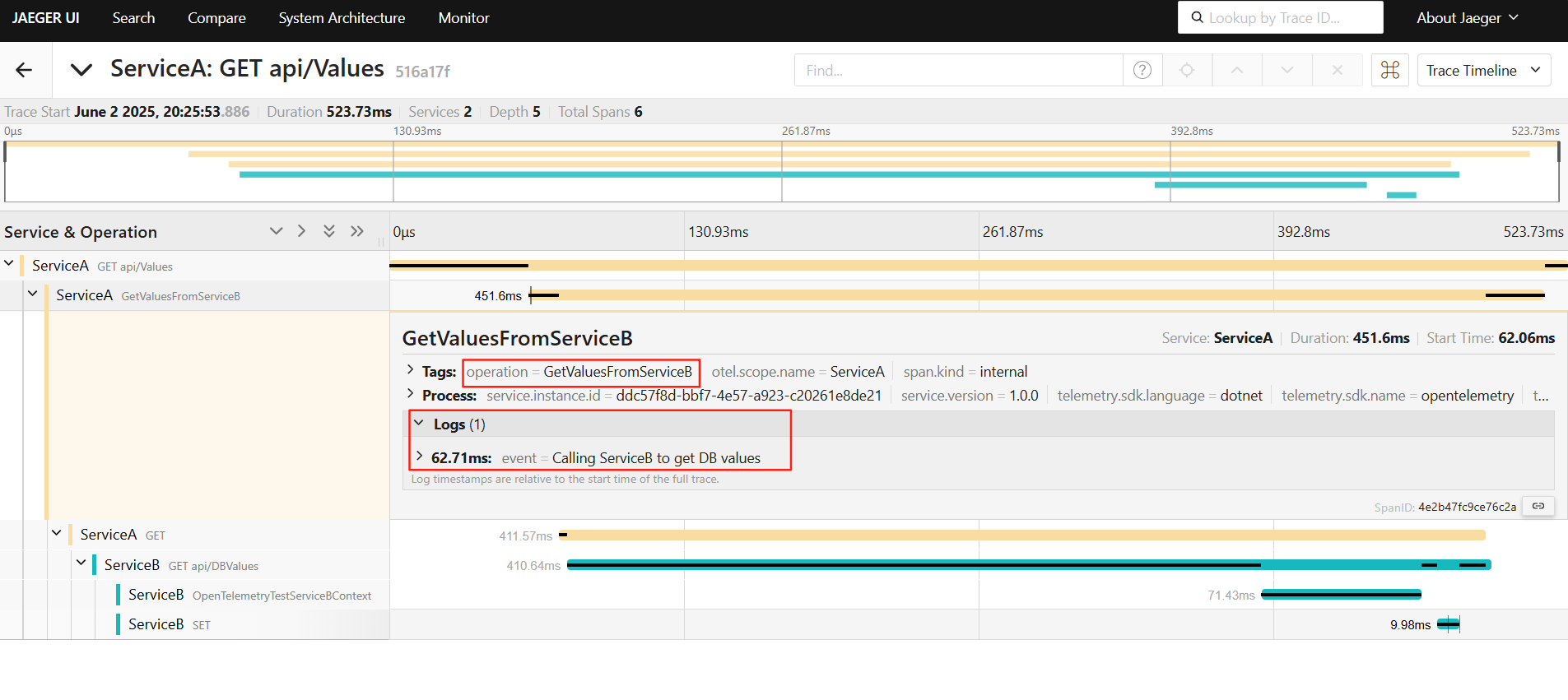1568x700 pixels.
Task: Expand all spans double-chevron icon
Action: pyautogui.click(x=329, y=231)
